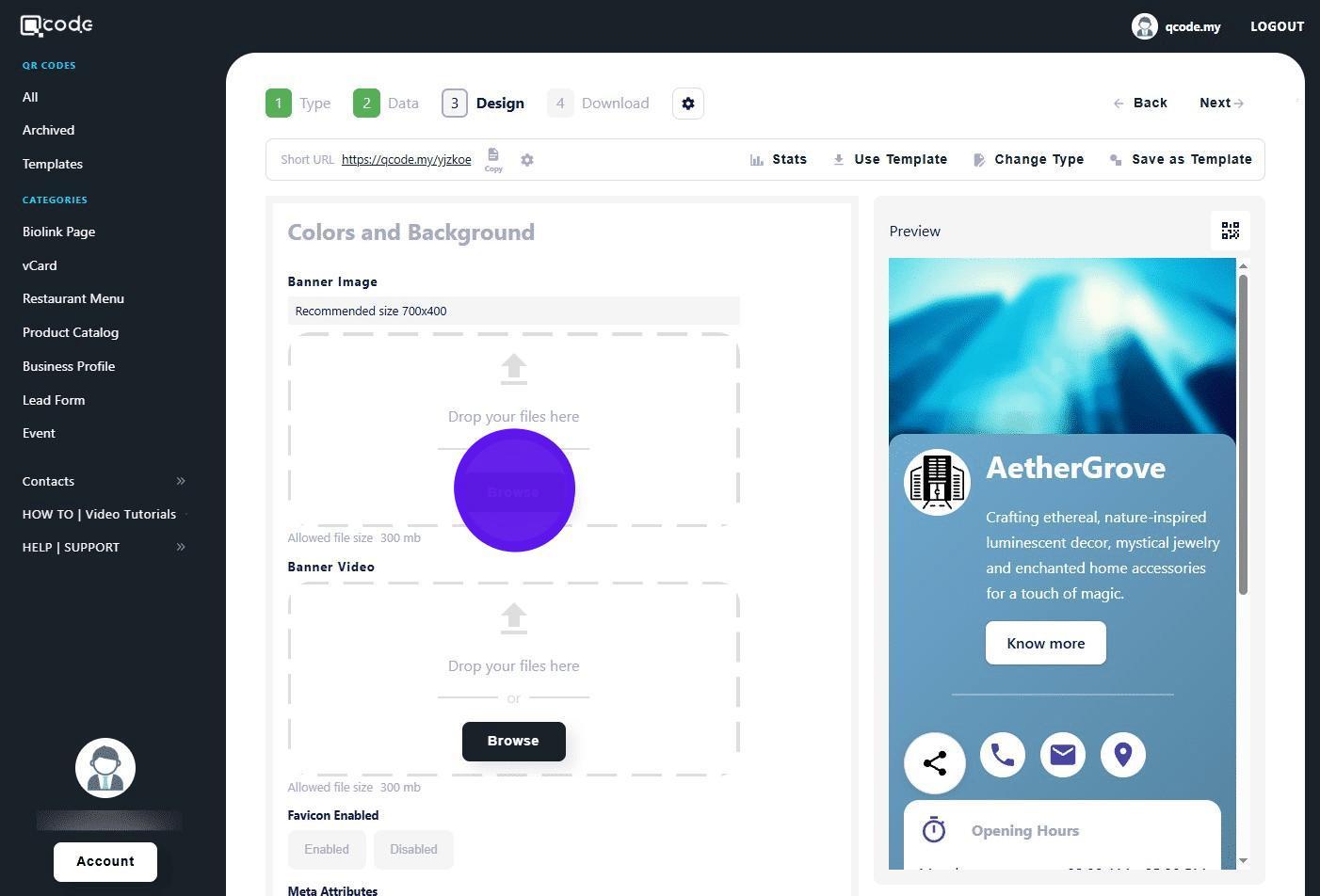This screenshot has height=896, width=1320.
Task: Go to the Type step
Action: pyautogui.click(x=298, y=104)
